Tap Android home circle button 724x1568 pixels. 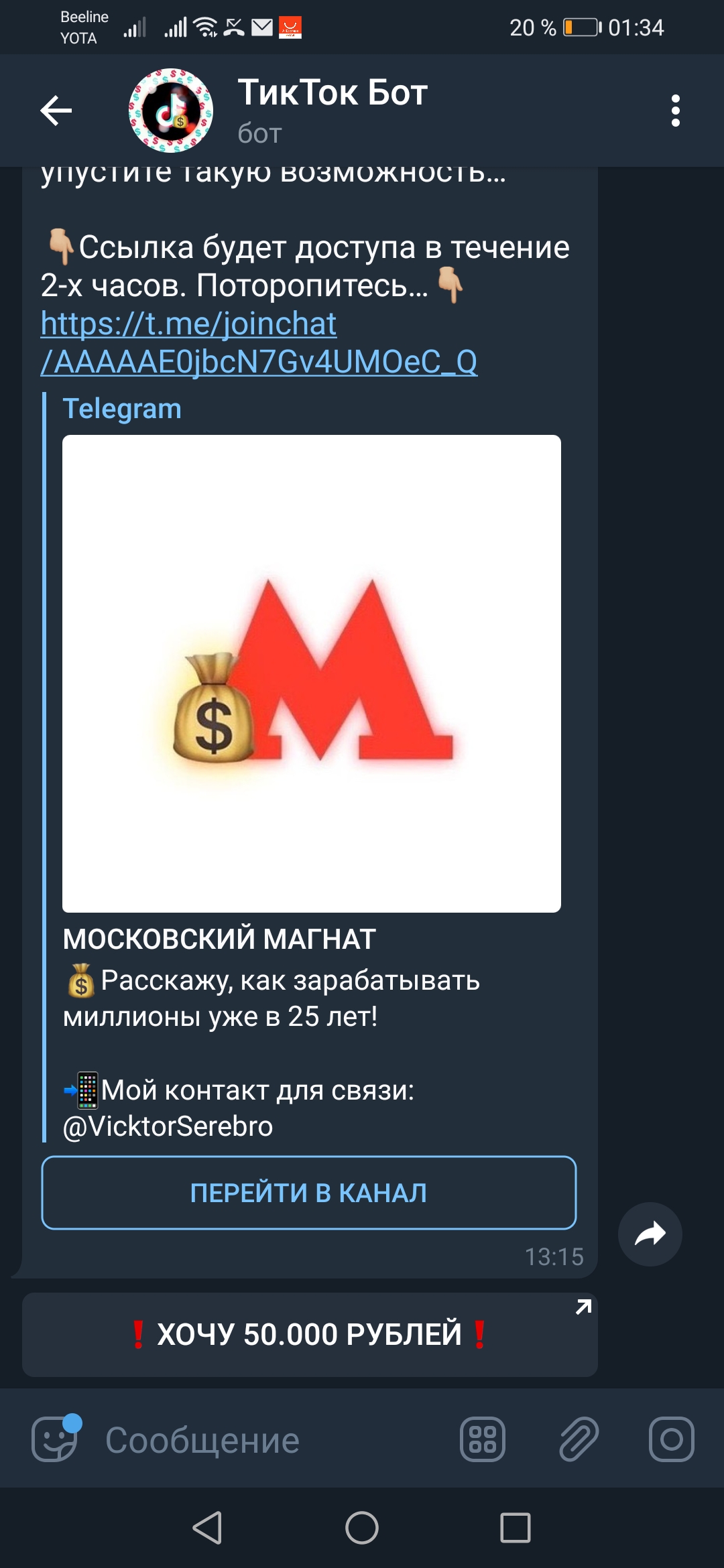pos(362,1528)
